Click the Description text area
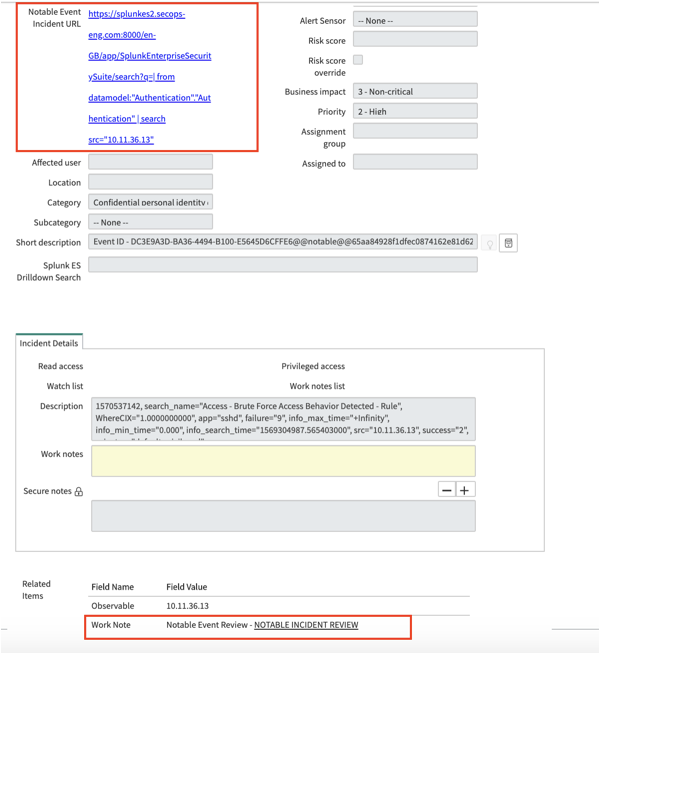This screenshot has height=805, width=694. point(283,419)
